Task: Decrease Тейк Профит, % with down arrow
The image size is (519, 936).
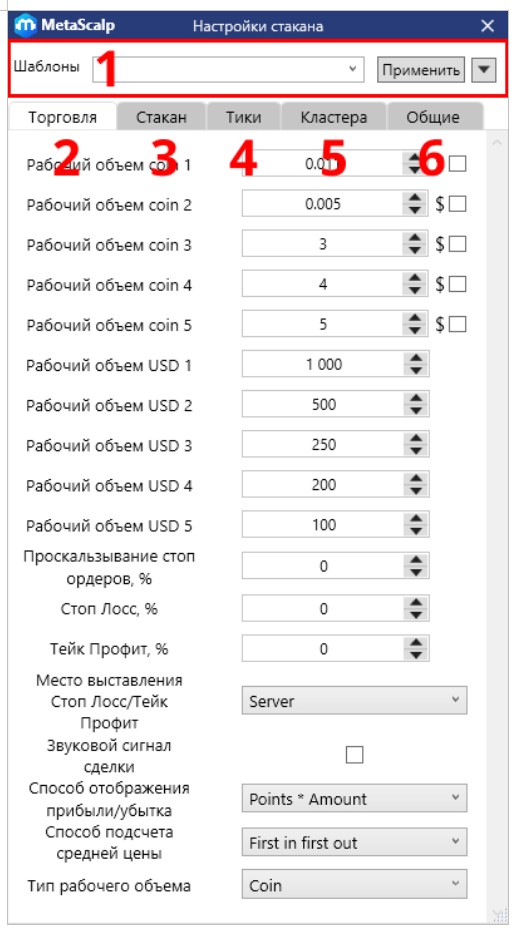Action: click(416, 654)
